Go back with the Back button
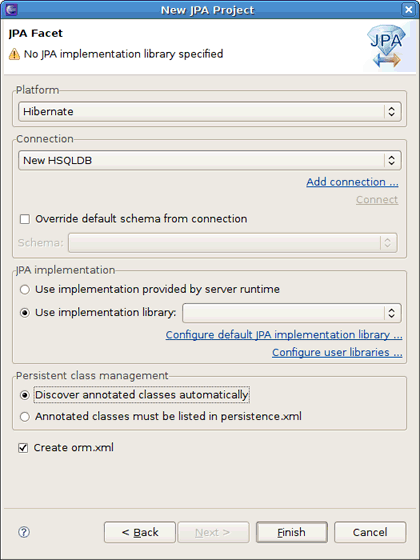Image resolution: width=420 pixels, height=560 pixels. (140, 532)
